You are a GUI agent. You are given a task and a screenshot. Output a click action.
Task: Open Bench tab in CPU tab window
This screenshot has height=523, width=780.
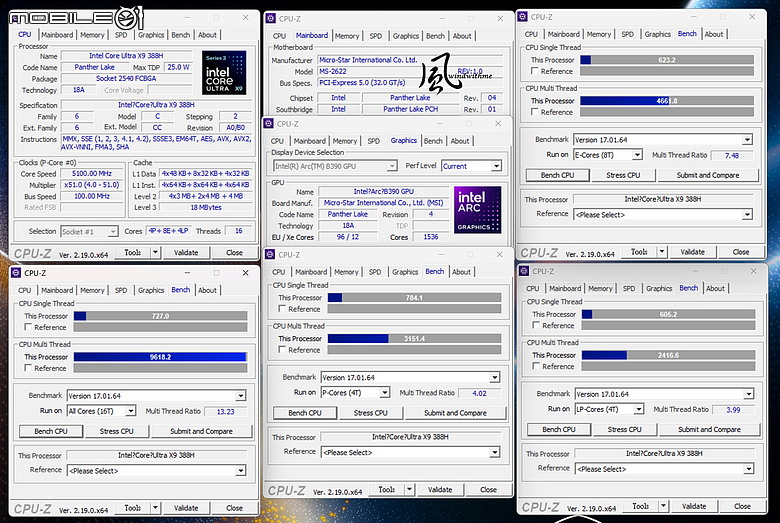coord(181,35)
